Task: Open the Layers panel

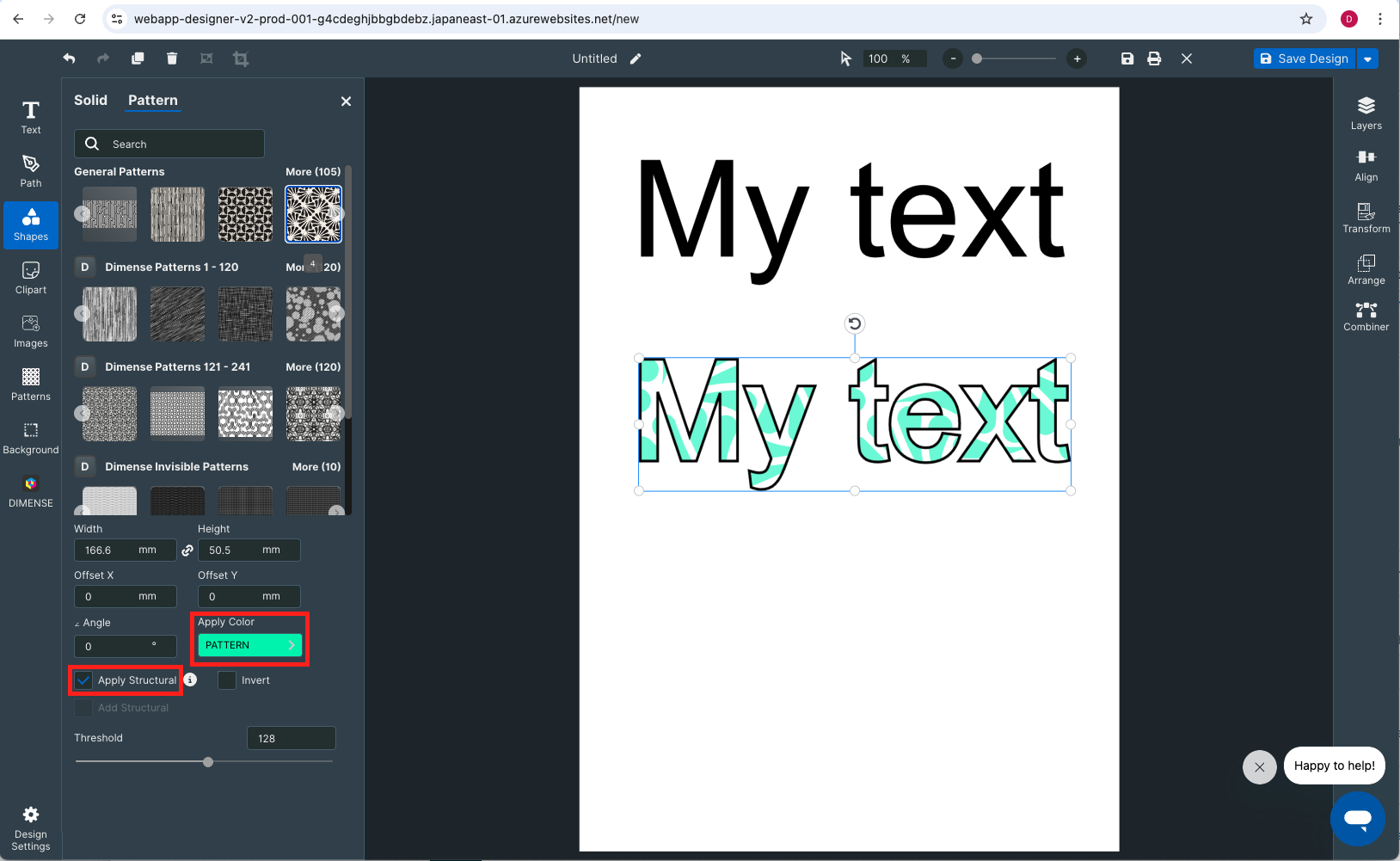Action: [x=1366, y=114]
